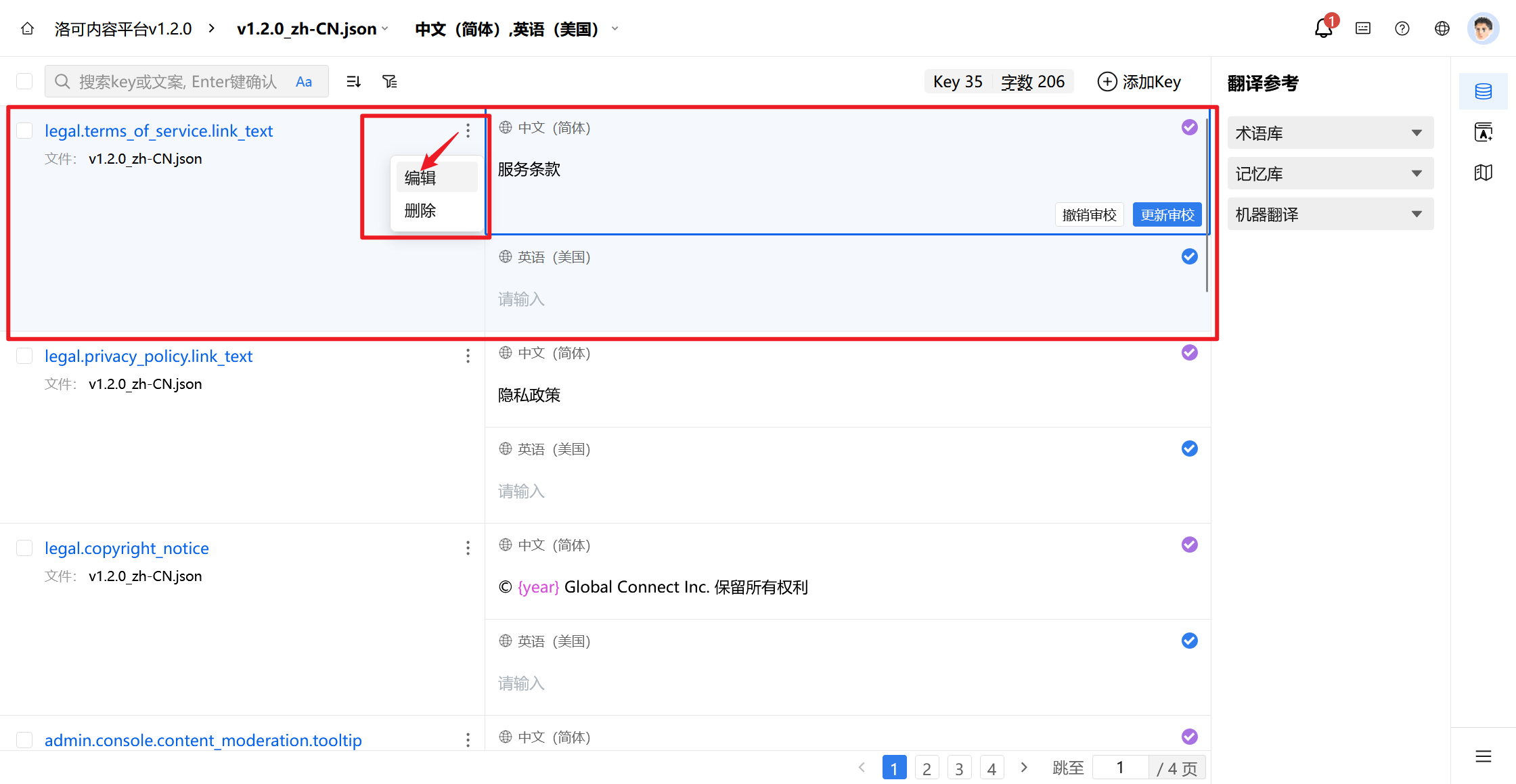Open the database icon in right sidebar
The image size is (1516, 784).
1483,91
